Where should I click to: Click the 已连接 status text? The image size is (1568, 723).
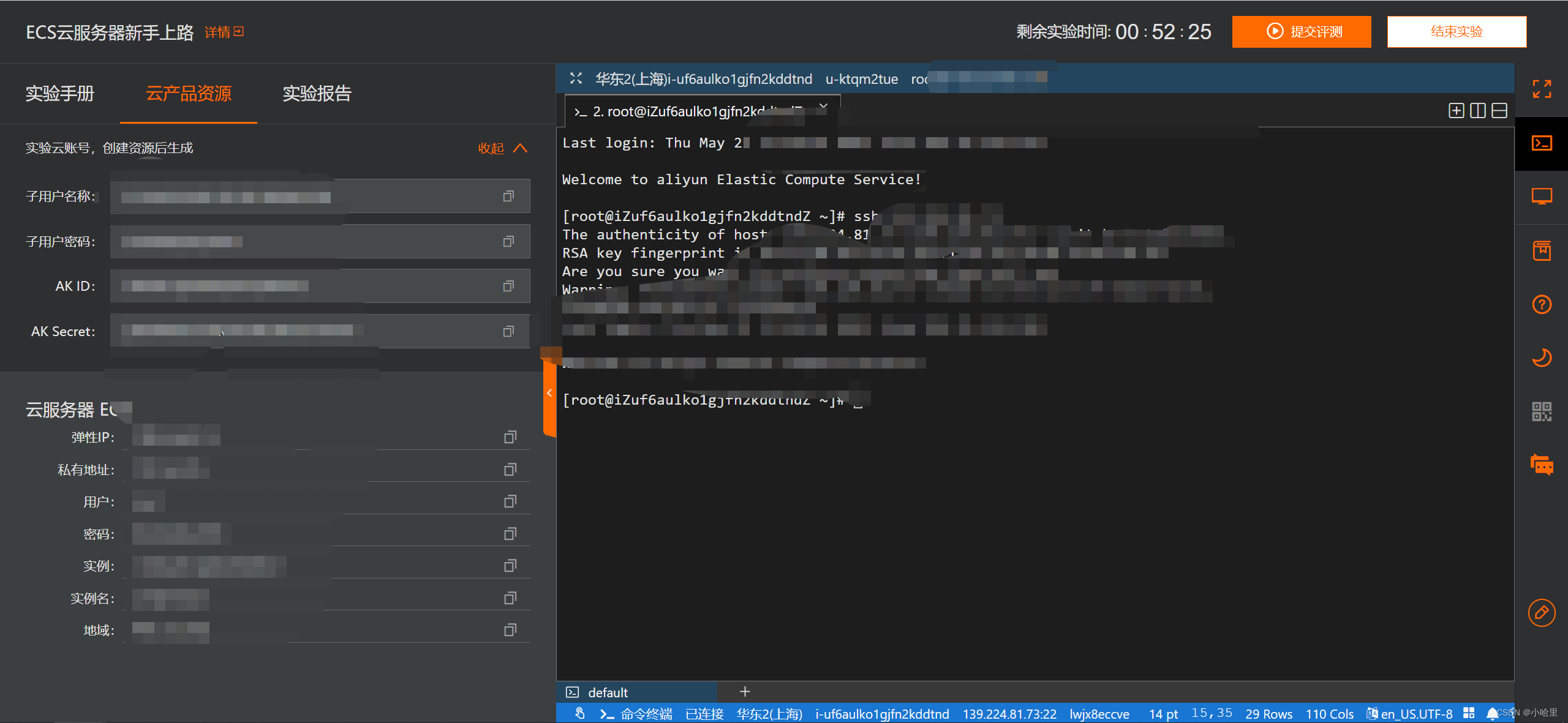tap(704, 714)
